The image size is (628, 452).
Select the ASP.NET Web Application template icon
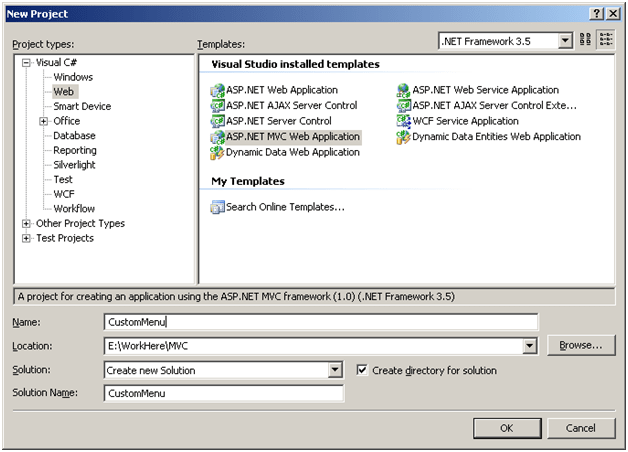coord(217,90)
